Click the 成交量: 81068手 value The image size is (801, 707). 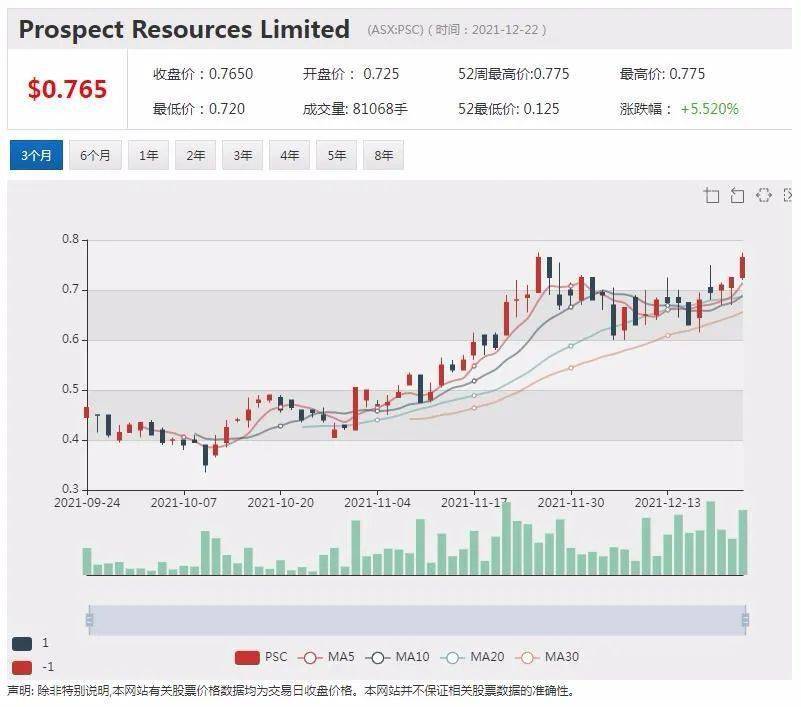pyautogui.click(x=355, y=109)
